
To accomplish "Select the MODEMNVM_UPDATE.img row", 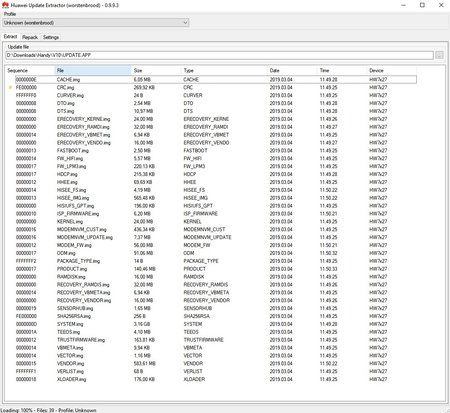I will pos(216,237).
